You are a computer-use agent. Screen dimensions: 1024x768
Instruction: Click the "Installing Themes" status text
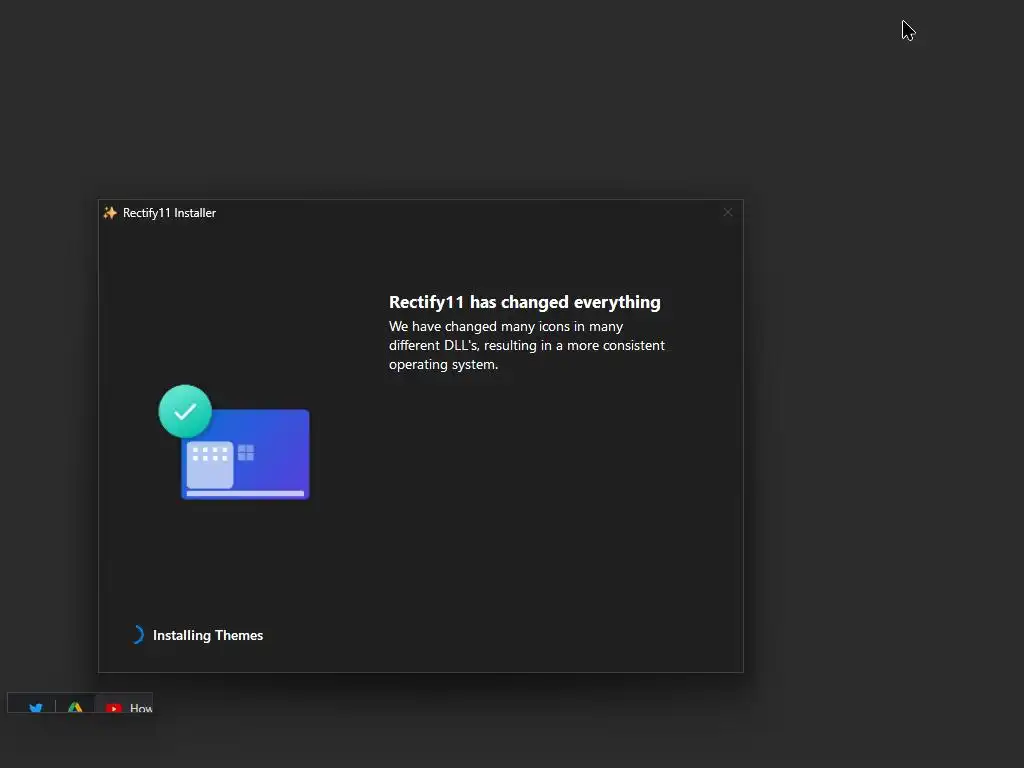click(x=208, y=635)
